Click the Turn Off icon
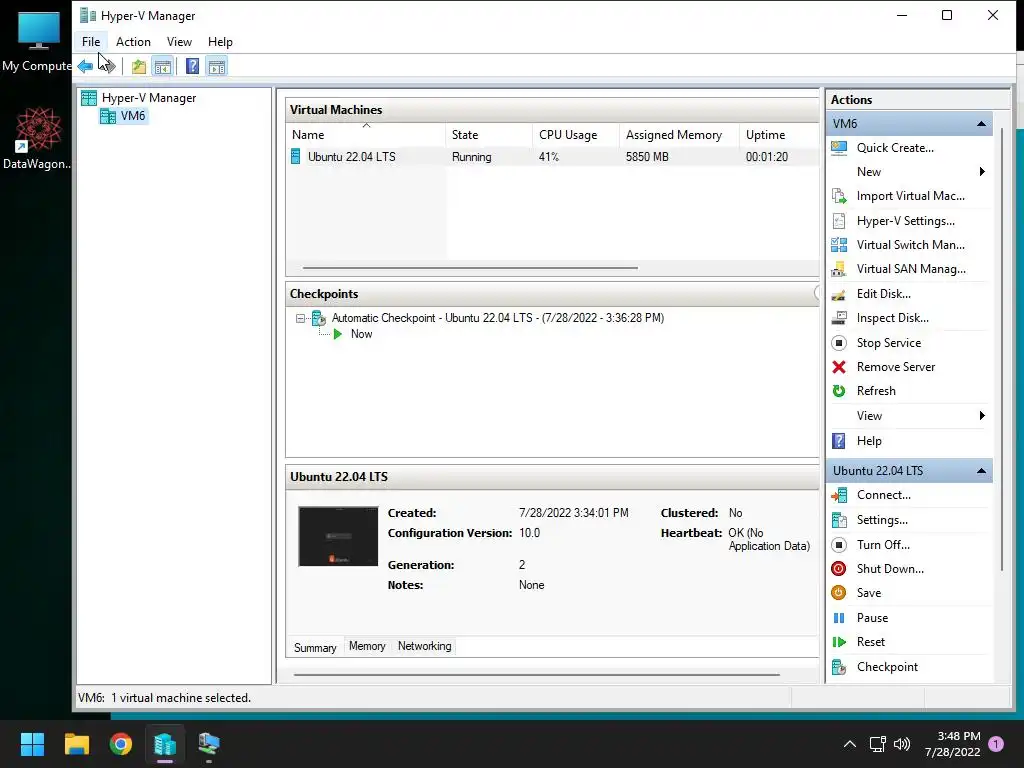The height and width of the screenshot is (768, 1024). 839,545
